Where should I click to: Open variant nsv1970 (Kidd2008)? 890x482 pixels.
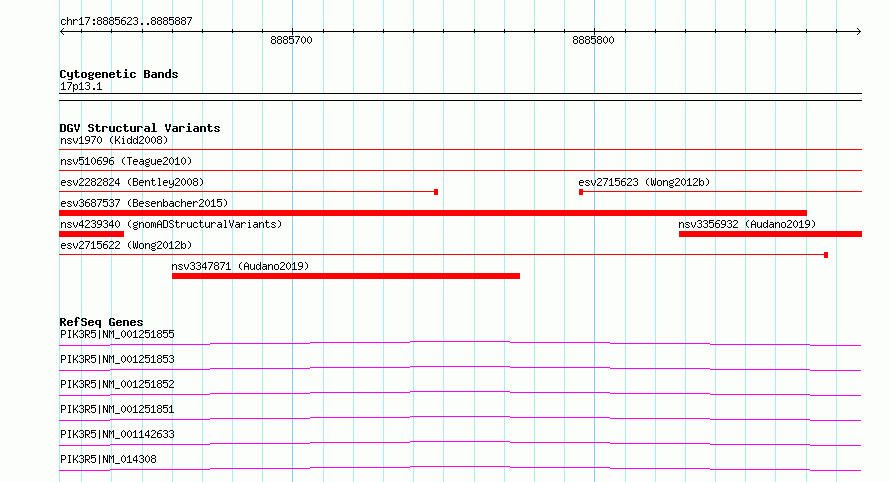(114, 140)
